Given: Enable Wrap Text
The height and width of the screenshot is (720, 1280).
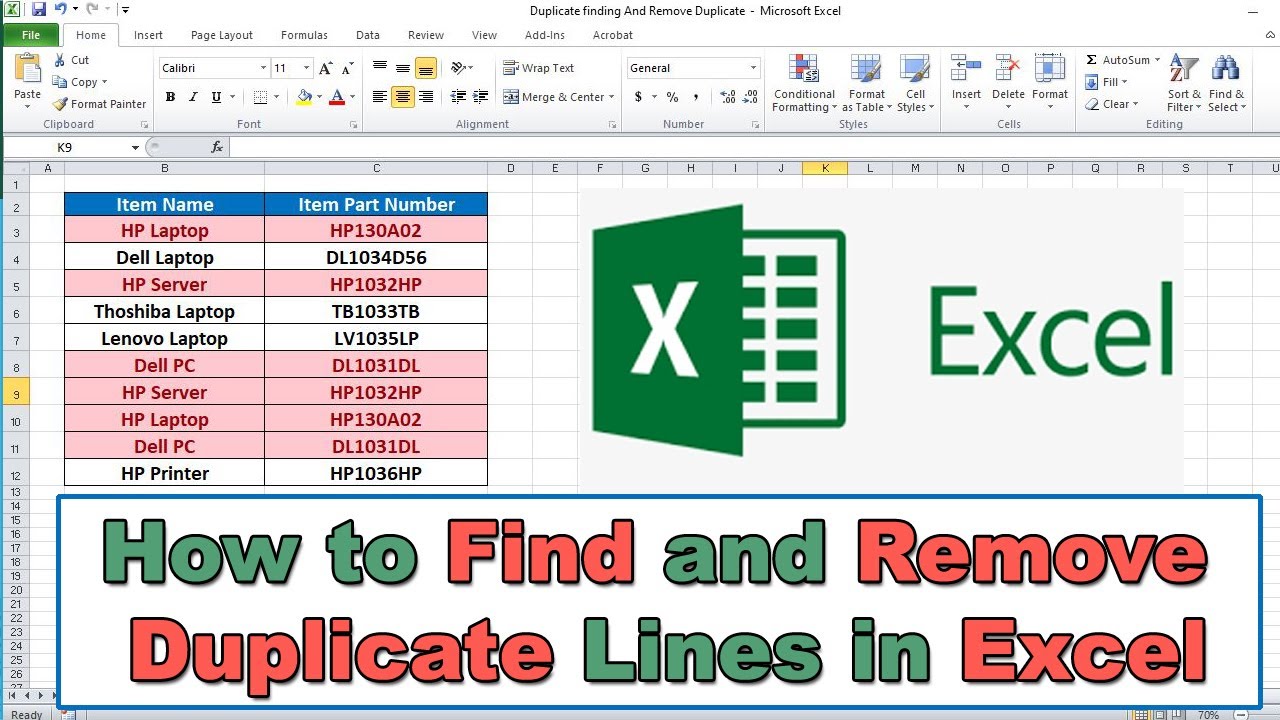Looking at the screenshot, I should point(538,68).
